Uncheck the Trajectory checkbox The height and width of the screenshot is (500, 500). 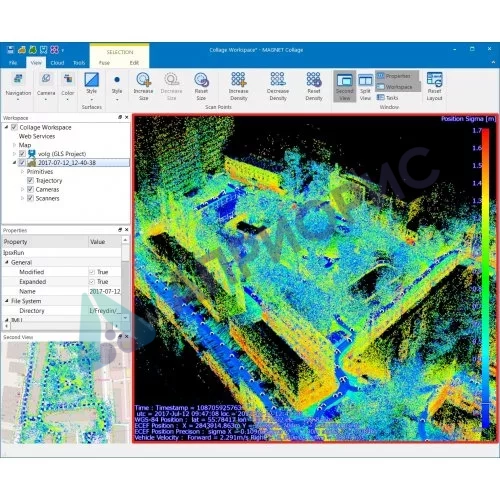30,180
